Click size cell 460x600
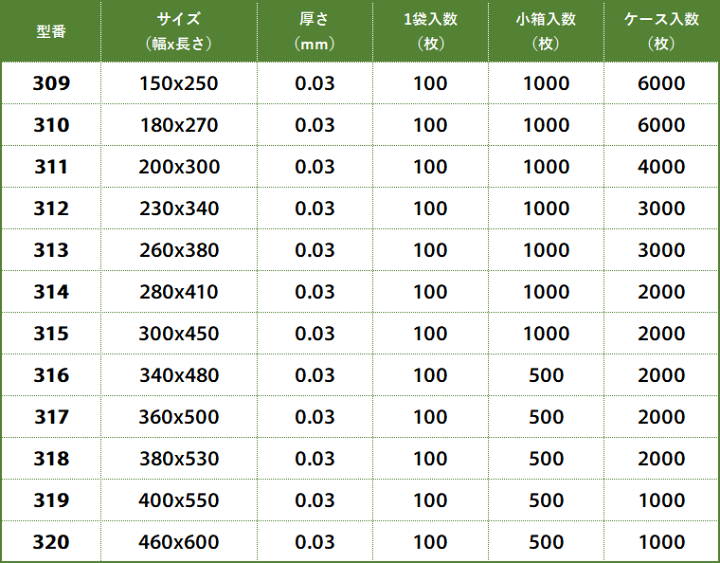 pyautogui.click(x=179, y=542)
